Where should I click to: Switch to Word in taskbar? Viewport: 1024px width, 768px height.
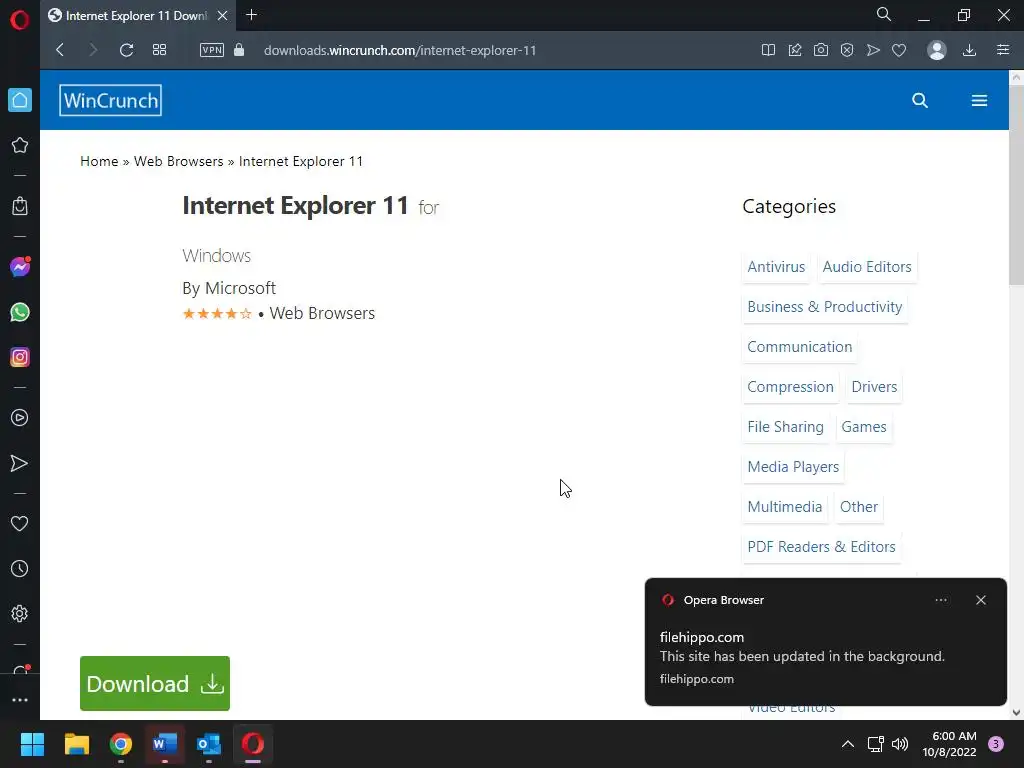point(165,744)
